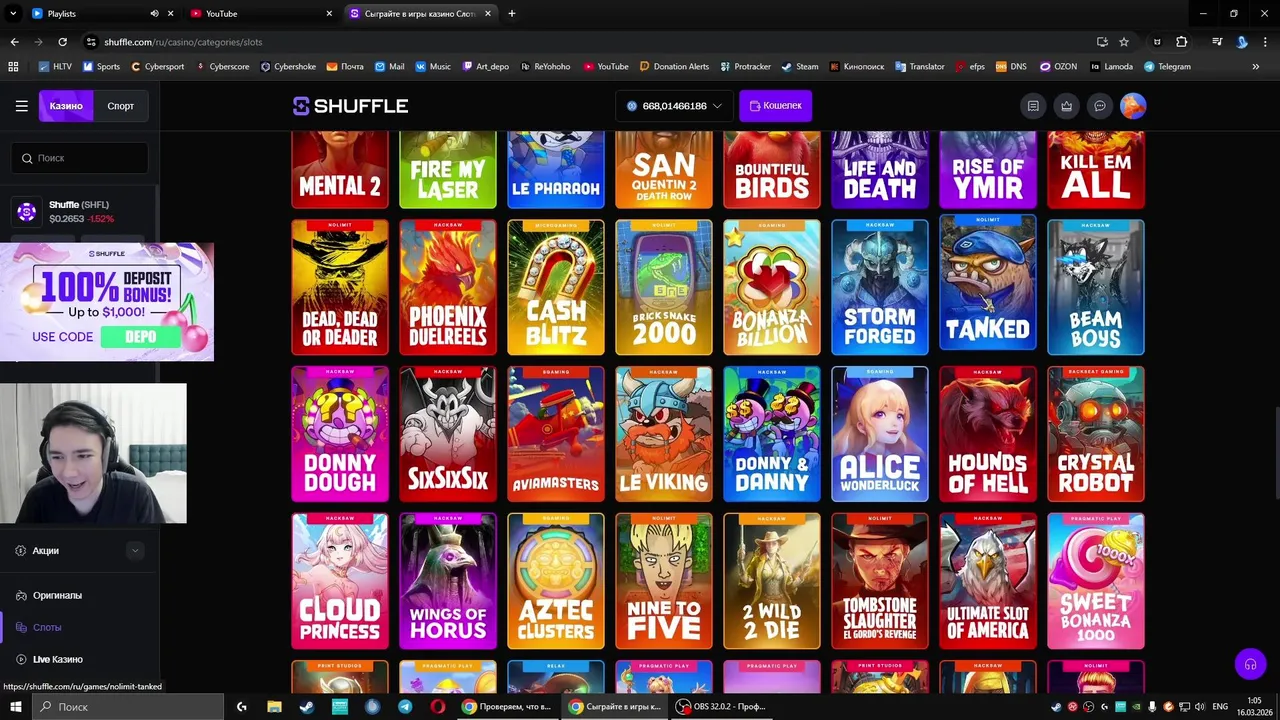Open the Steam bookmark in bookmarks bar

[800, 67]
